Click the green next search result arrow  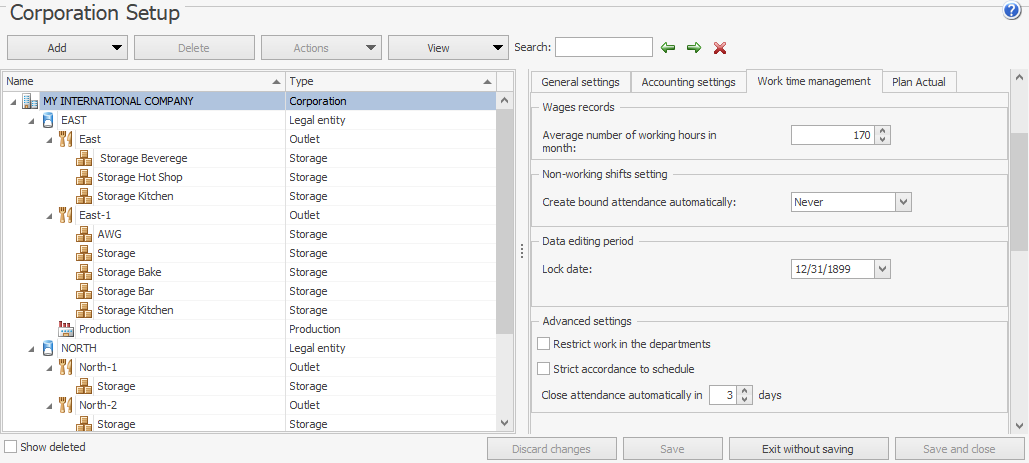[x=694, y=48]
